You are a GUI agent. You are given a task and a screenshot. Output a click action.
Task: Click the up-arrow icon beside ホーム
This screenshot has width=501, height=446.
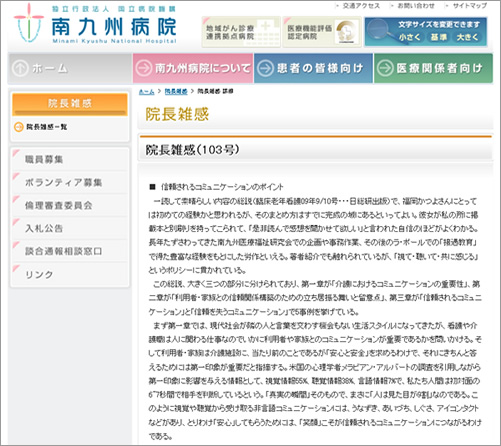click(x=20, y=68)
